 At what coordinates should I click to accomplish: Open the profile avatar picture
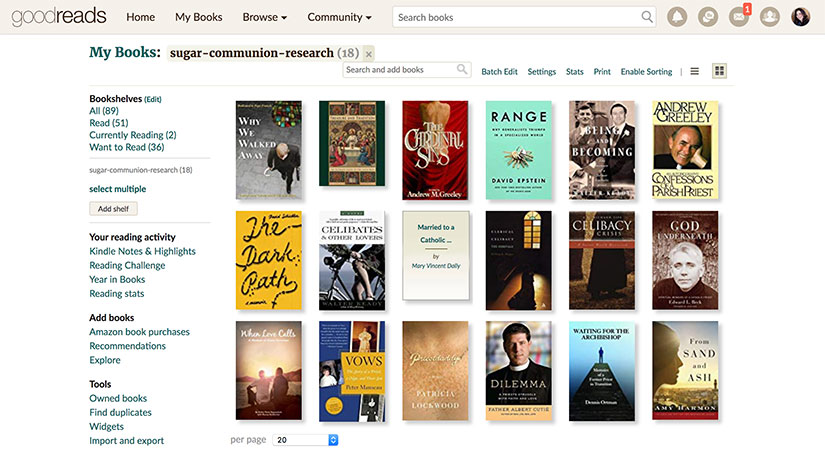tap(801, 17)
